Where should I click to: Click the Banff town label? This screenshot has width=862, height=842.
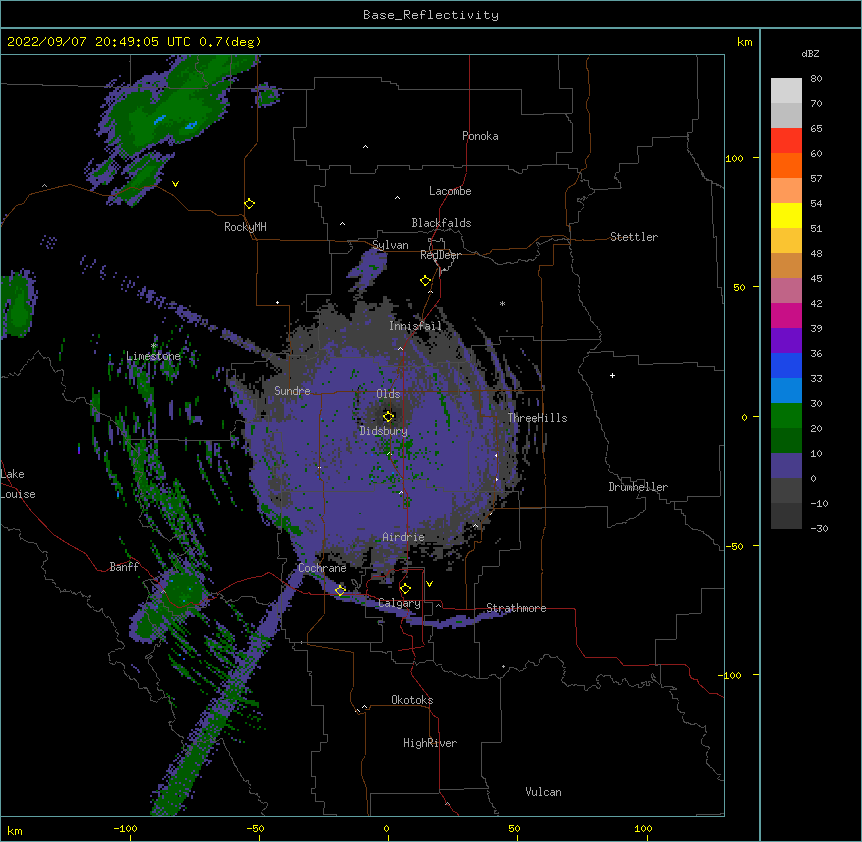click(x=124, y=567)
